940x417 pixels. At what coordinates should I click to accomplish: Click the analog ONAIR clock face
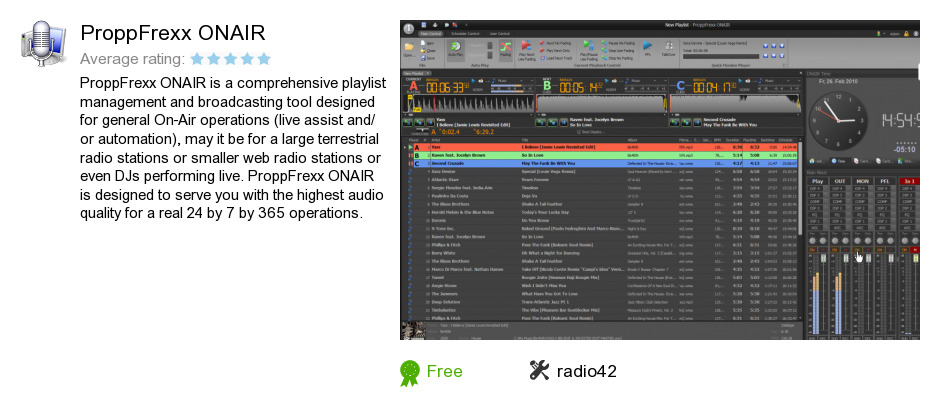point(837,120)
